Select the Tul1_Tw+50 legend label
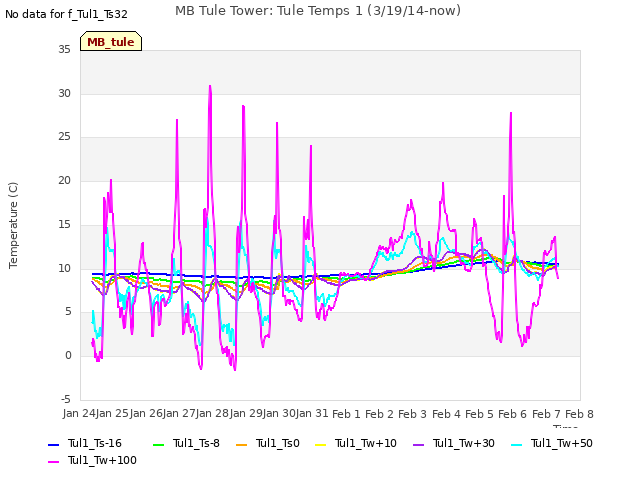 562,443
